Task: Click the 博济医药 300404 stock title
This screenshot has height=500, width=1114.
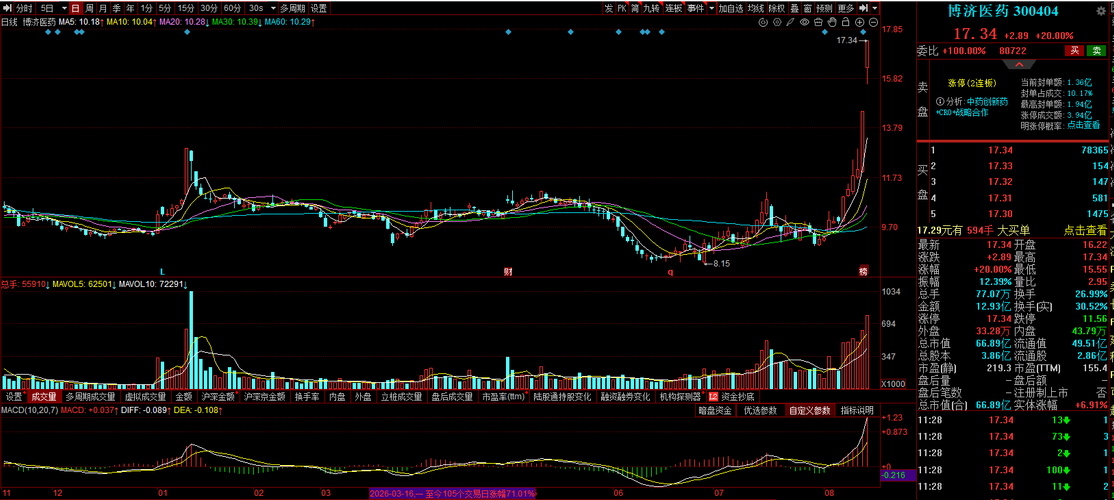Action: pyautogui.click(x=1003, y=11)
